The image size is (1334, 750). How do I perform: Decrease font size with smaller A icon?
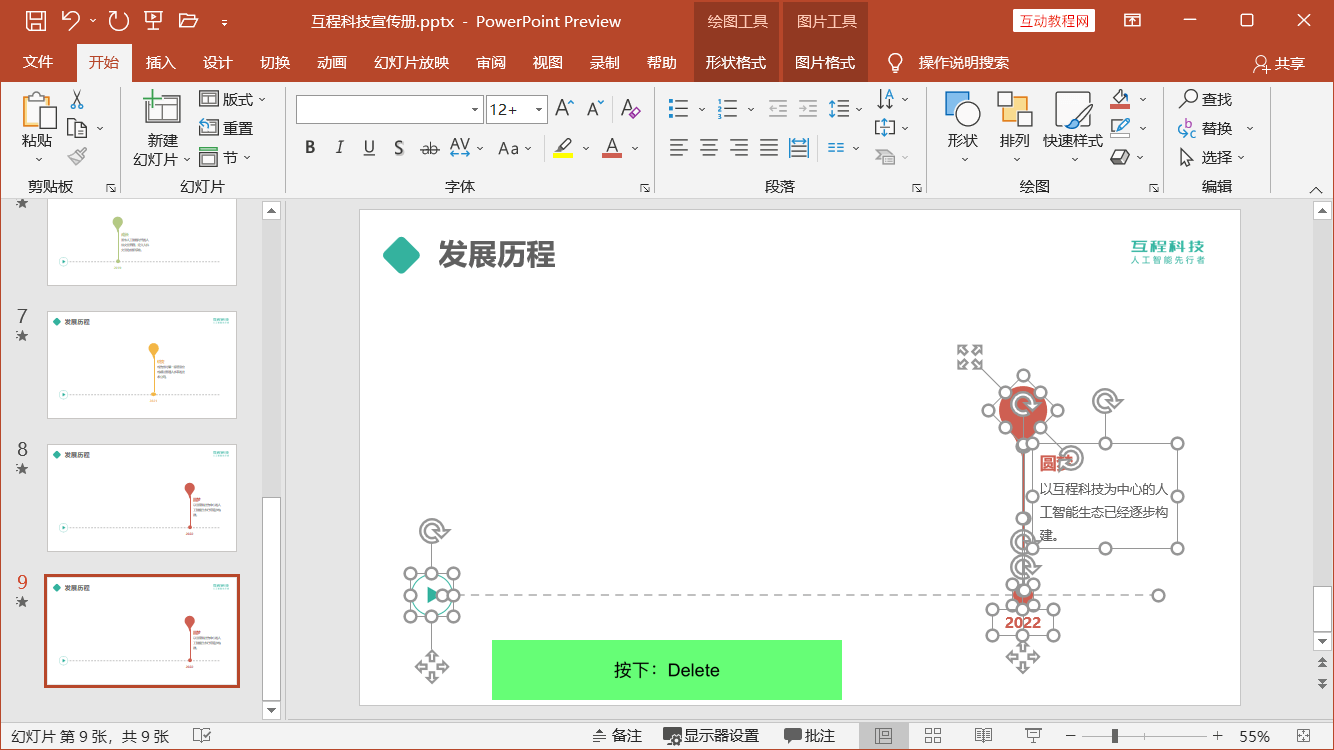pyautogui.click(x=595, y=108)
